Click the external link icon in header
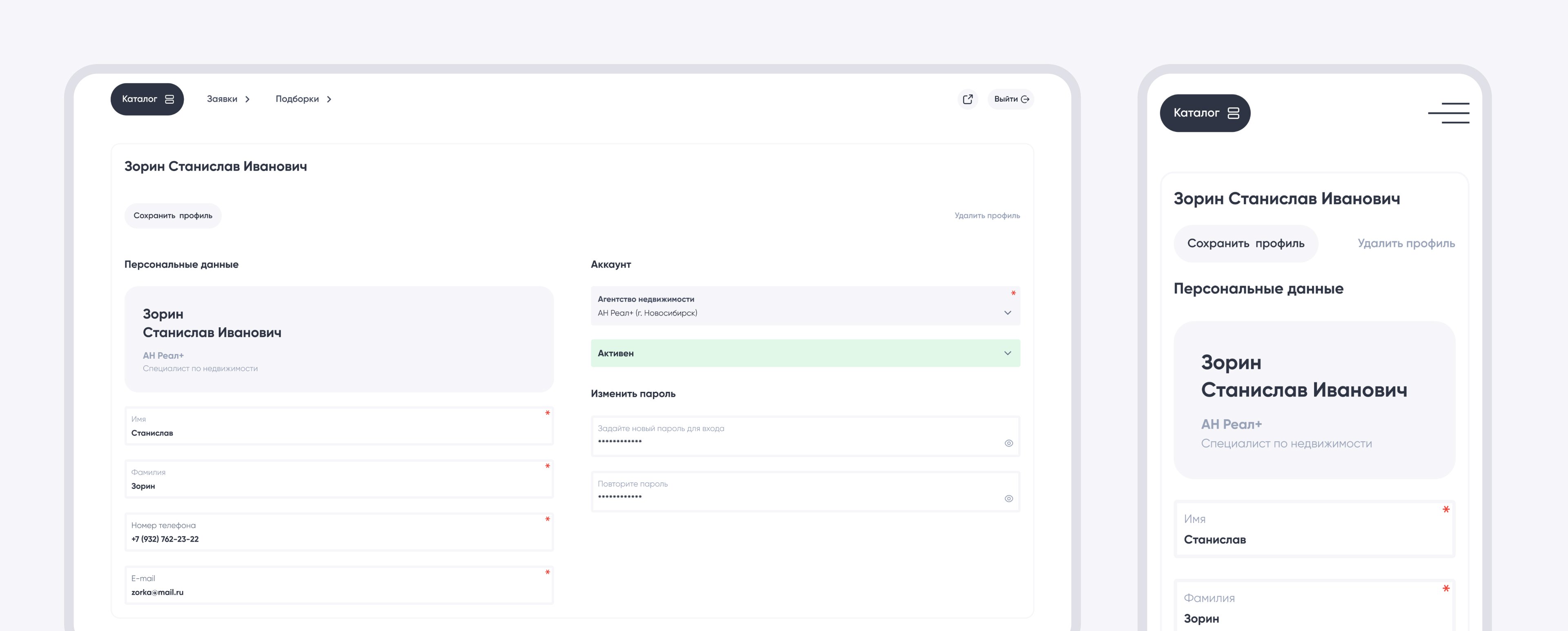The height and width of the screenshot is (631, 1568). [967, 99]
